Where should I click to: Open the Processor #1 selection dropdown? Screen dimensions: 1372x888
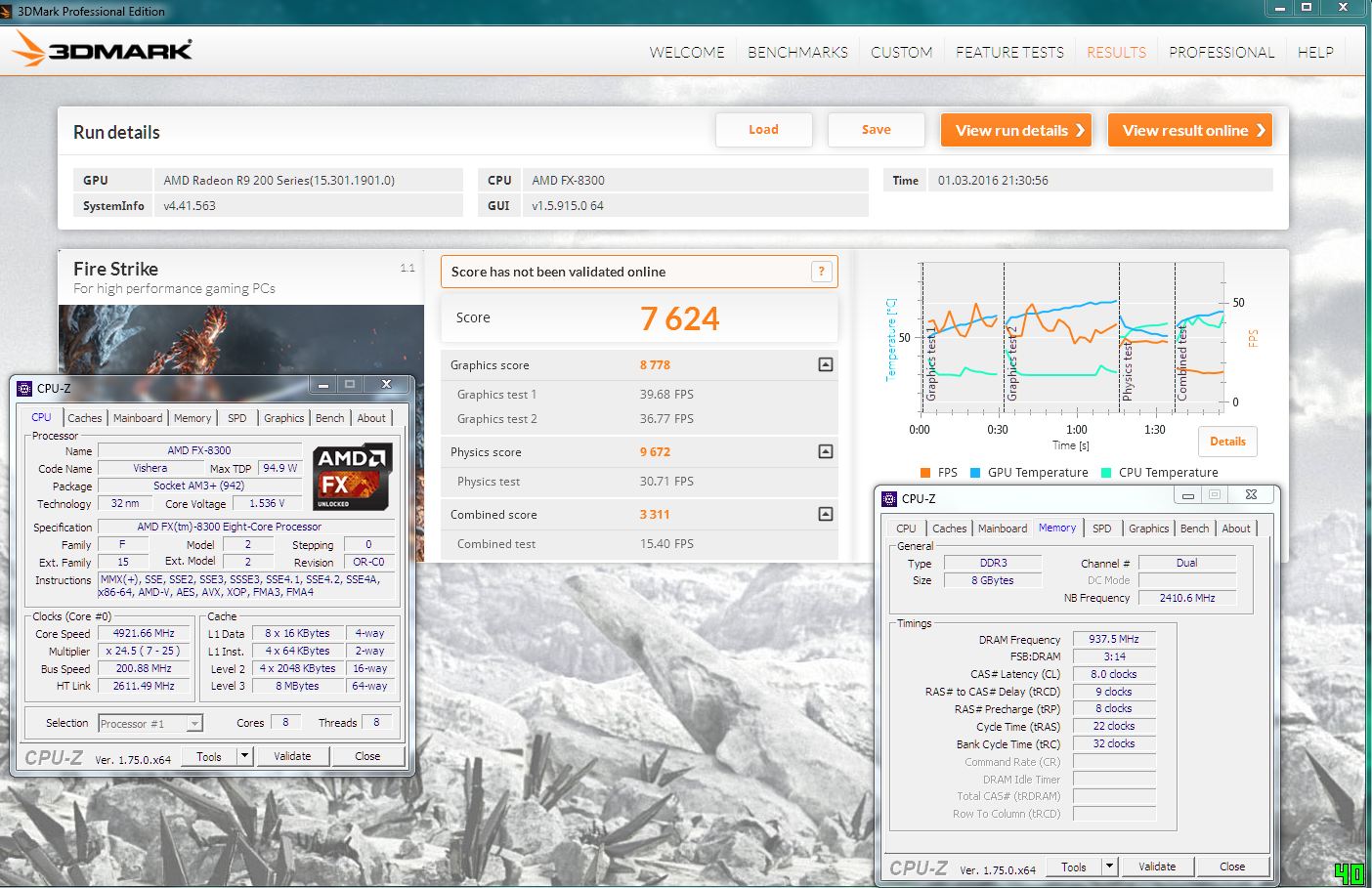pos(194,724)
